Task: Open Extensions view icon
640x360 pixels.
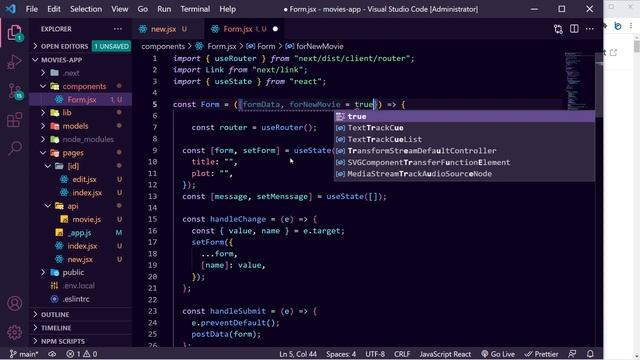Action: 14,120
